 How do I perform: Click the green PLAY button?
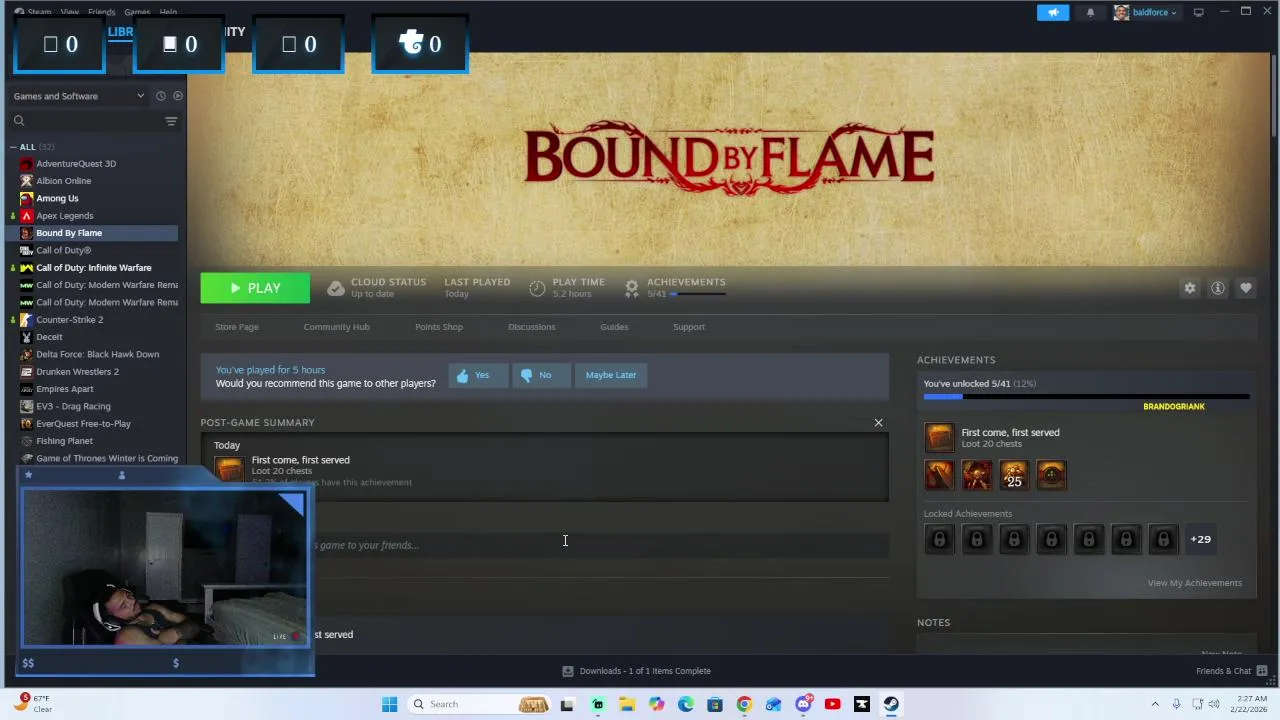255,288
